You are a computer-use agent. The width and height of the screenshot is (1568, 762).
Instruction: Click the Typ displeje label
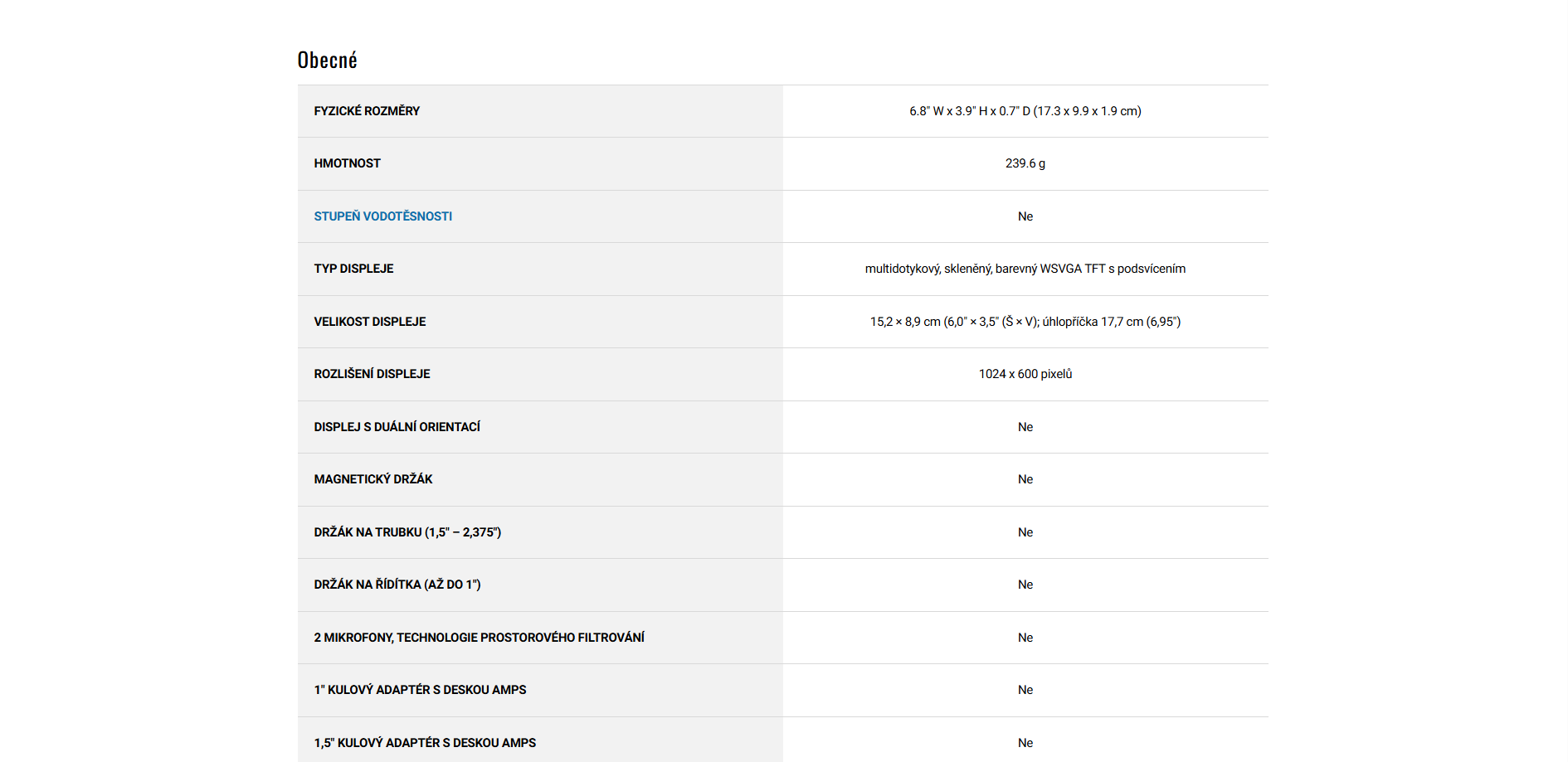click(353, 269)
